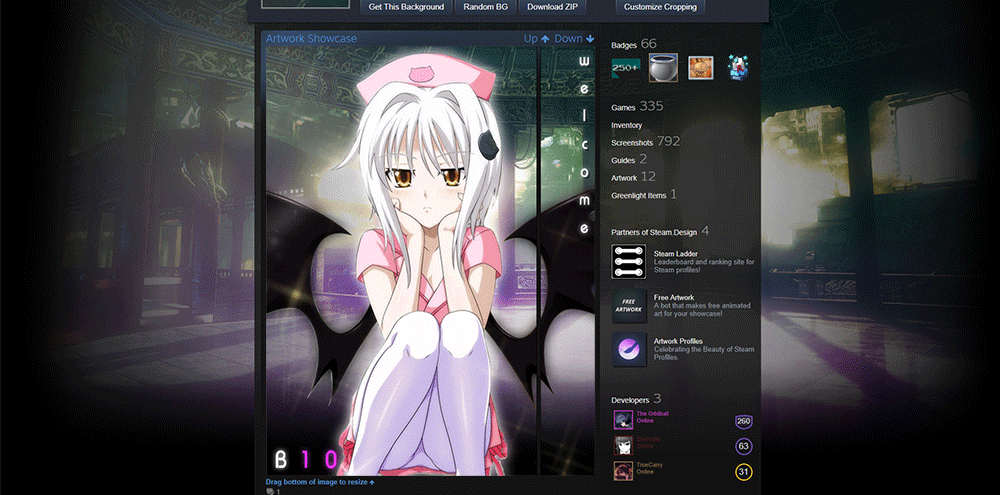
Task: Open the Inventory link
Action: (627, 125)
